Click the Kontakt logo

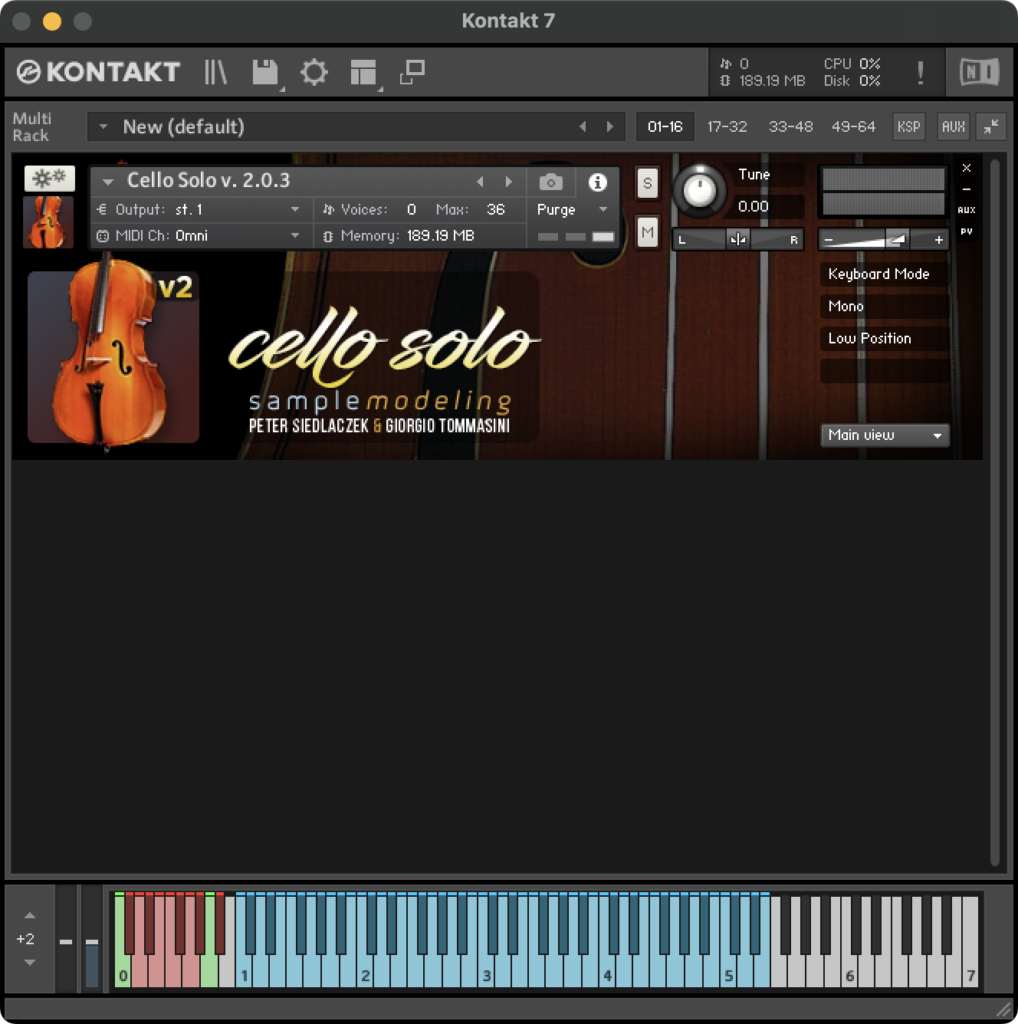pyautogui.click(x=98, y=72)
